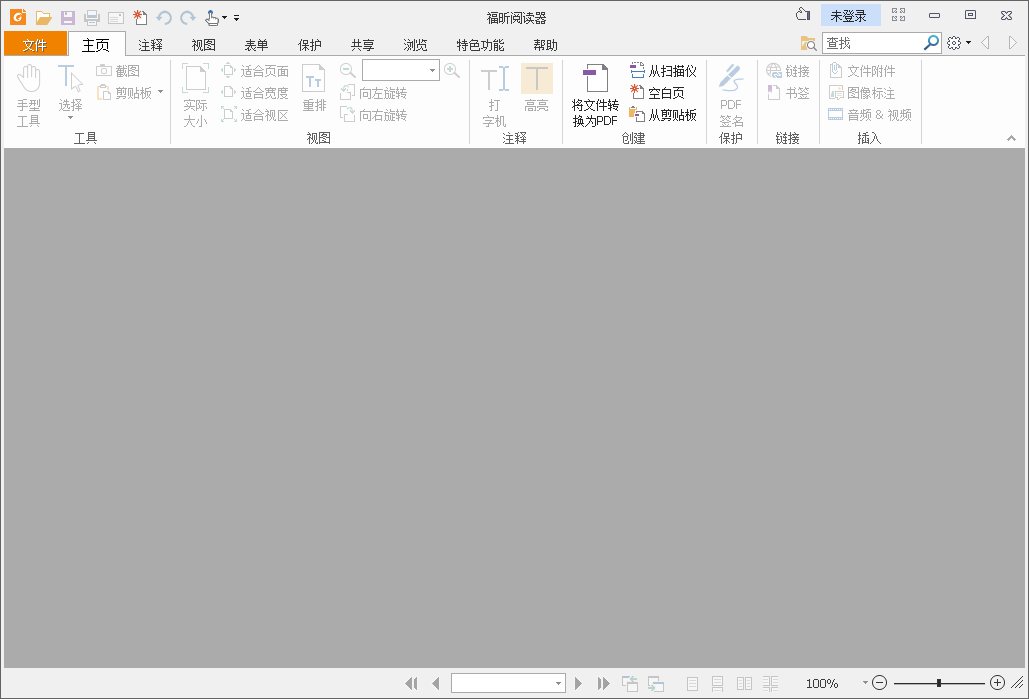Click 实际大小 actual size button

coord(196,95)
